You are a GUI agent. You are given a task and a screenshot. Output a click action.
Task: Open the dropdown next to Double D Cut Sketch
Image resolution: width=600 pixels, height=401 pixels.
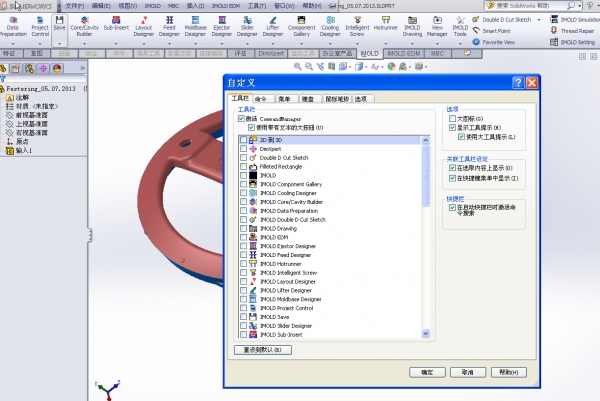[539, 20]
